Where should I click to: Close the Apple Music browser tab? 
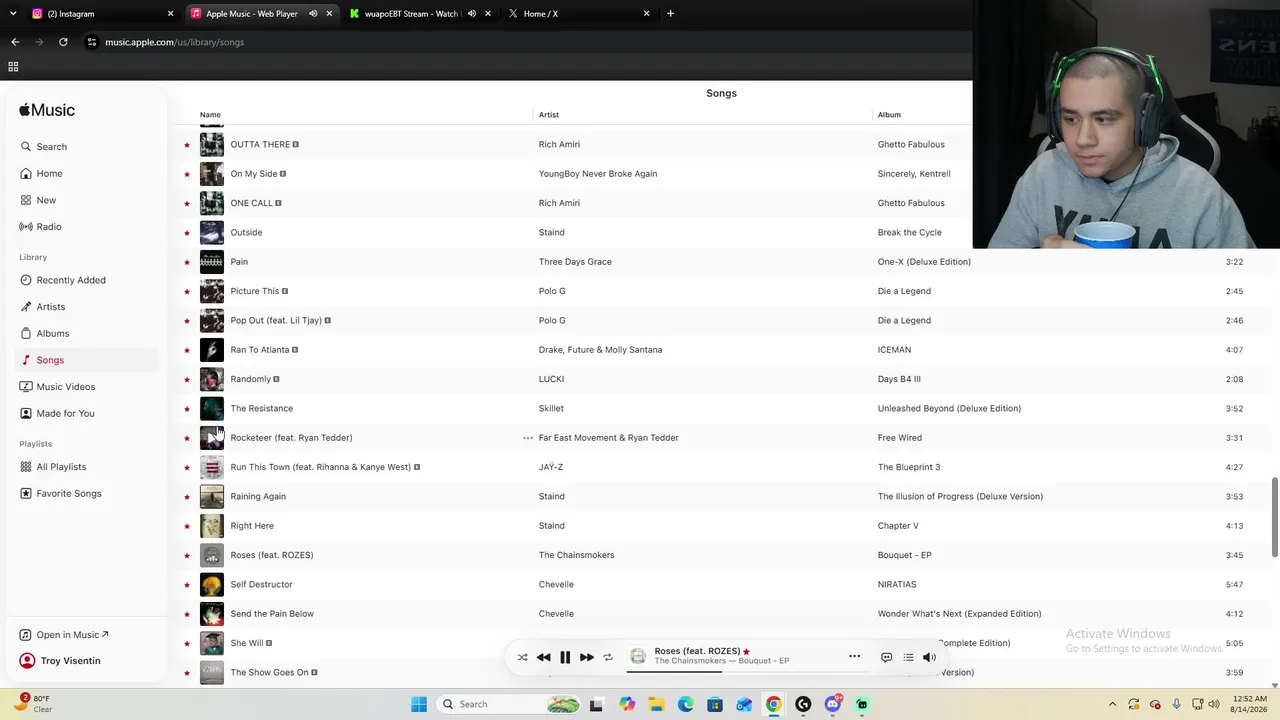click(329, 14)
